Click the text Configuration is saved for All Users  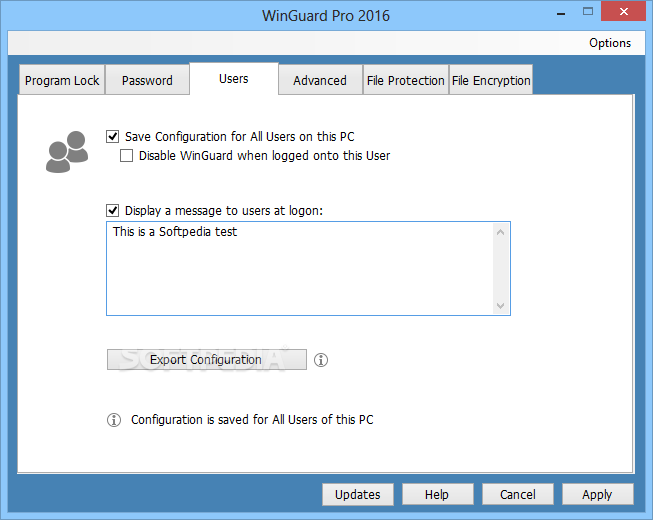(252, 420)
